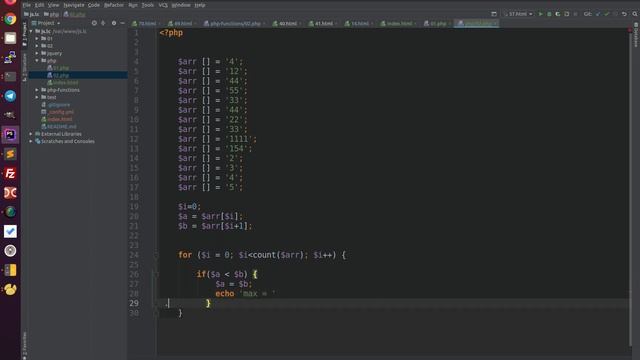This screenshot has height=360, width=640.
Task: Fold the if block at line 26
Action: pyautogui.click(x=156, y=274)
